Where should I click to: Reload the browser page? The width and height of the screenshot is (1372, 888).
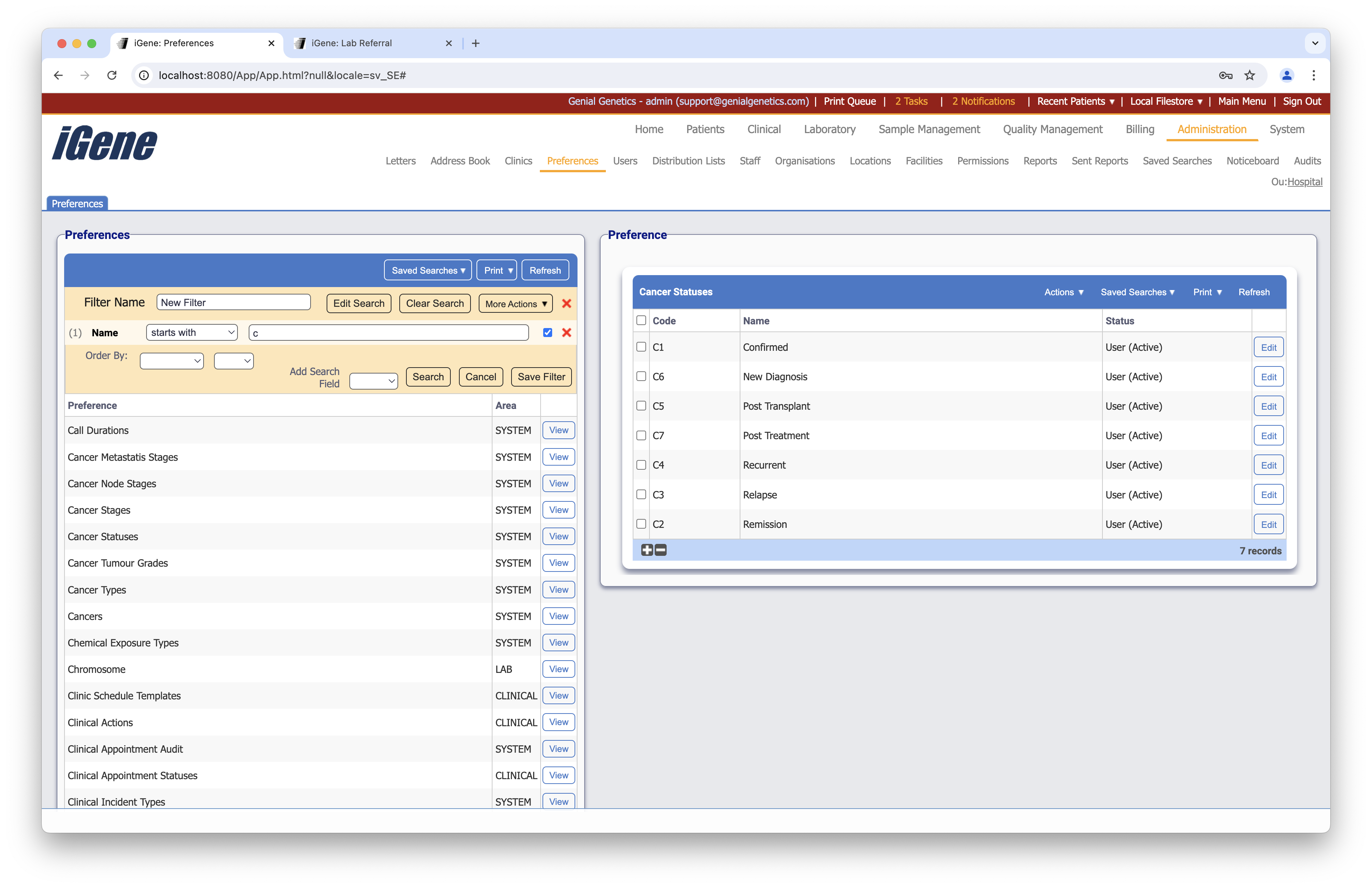click(112, 75)
